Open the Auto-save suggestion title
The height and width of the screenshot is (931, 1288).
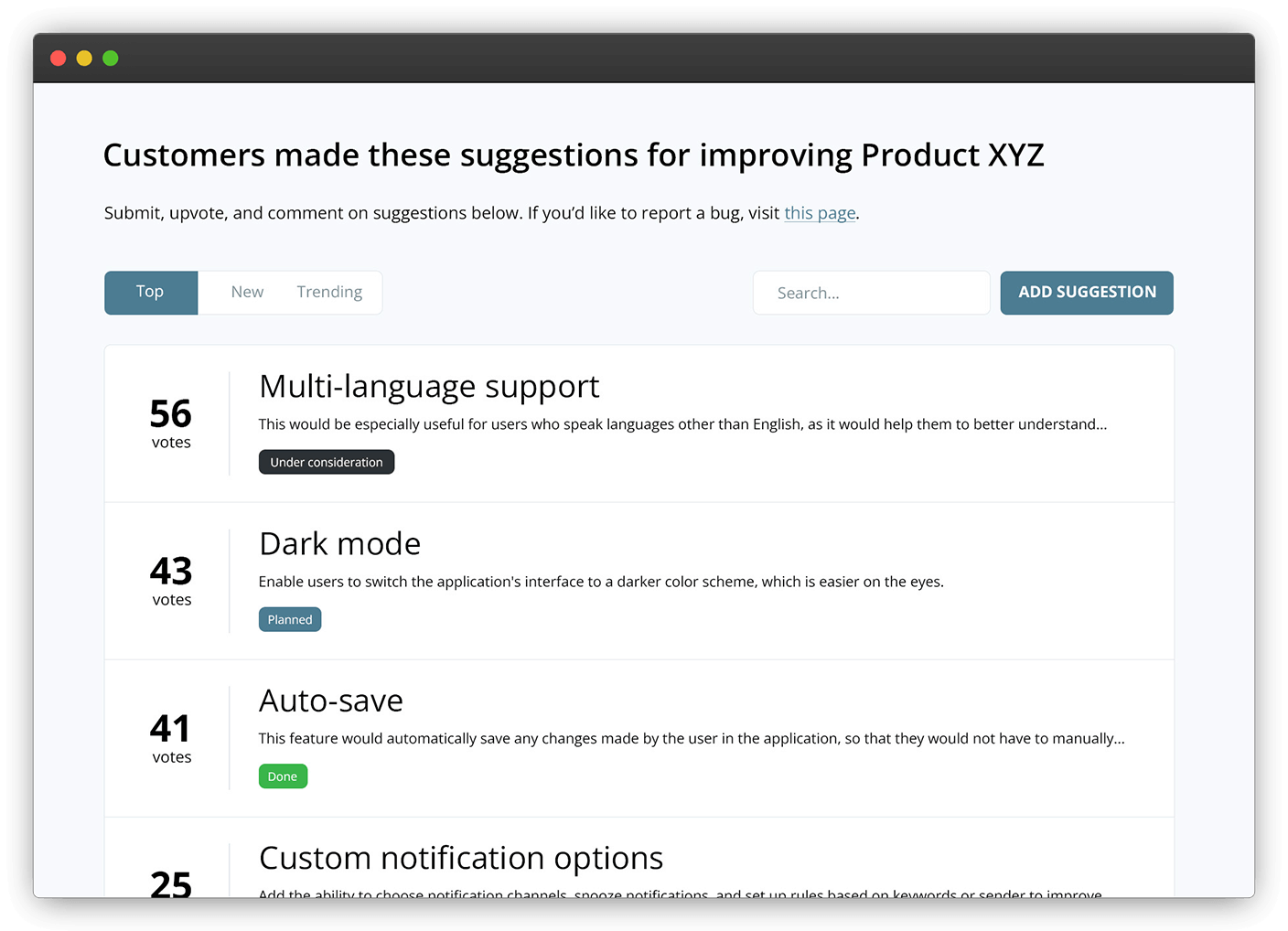click(330, 701)
